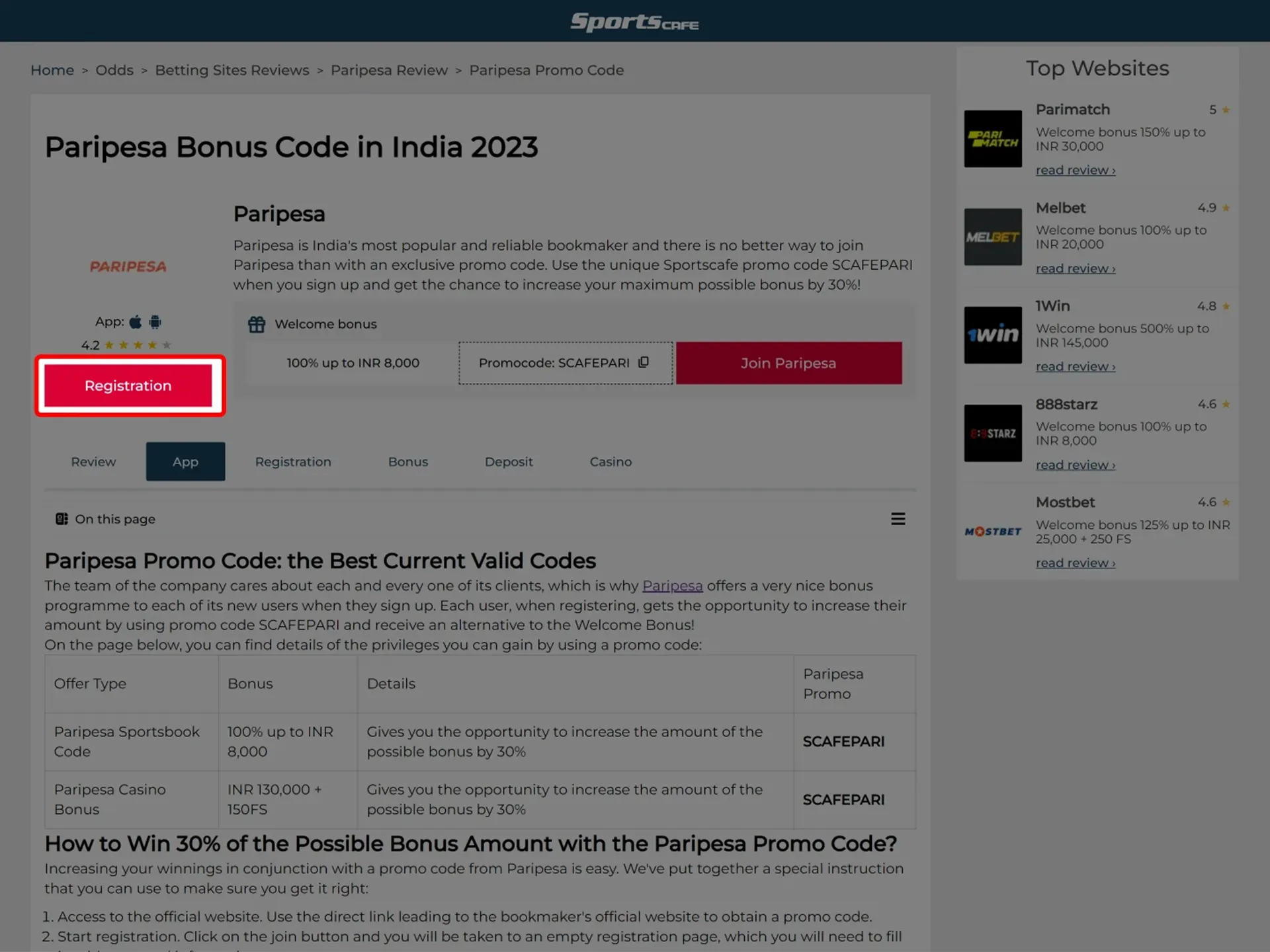Select the App tab
The height and width of the screenshot is (952, 1270).
coord(185,461)
